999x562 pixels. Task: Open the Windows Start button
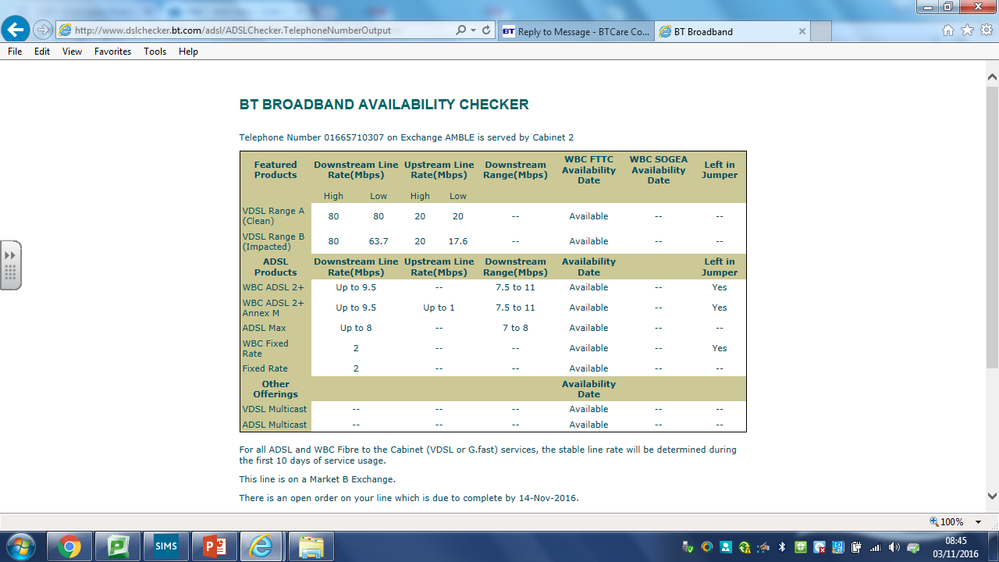(x=20, y=547)
